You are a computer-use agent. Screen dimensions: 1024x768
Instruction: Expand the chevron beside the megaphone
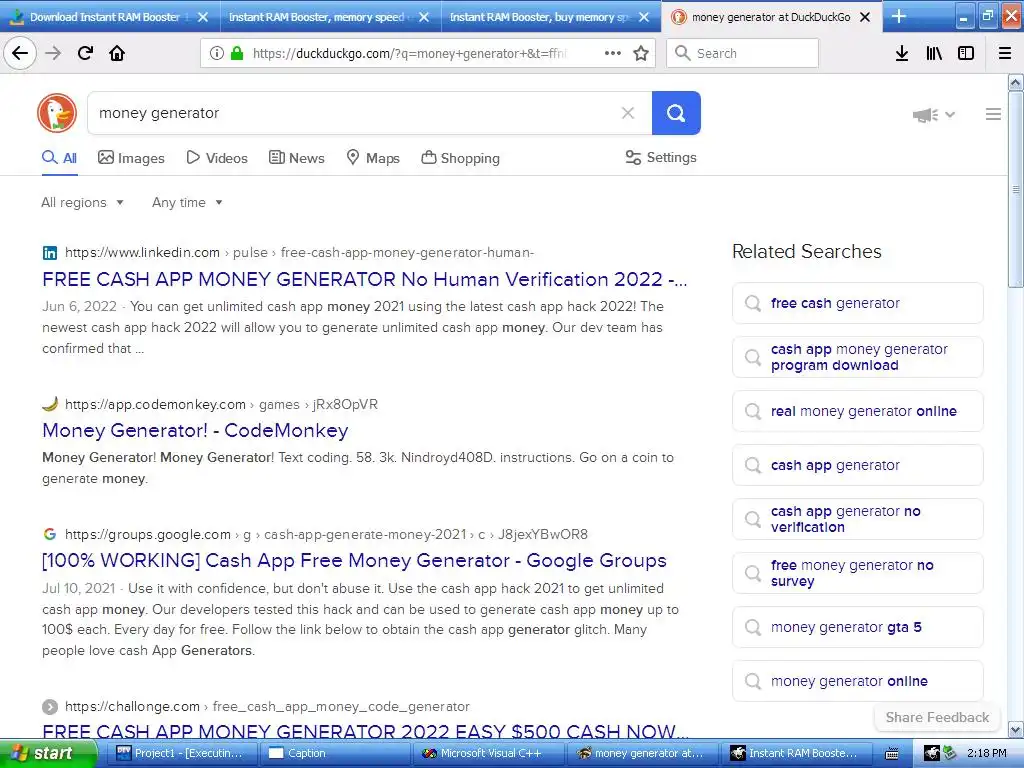click(950, 115)
